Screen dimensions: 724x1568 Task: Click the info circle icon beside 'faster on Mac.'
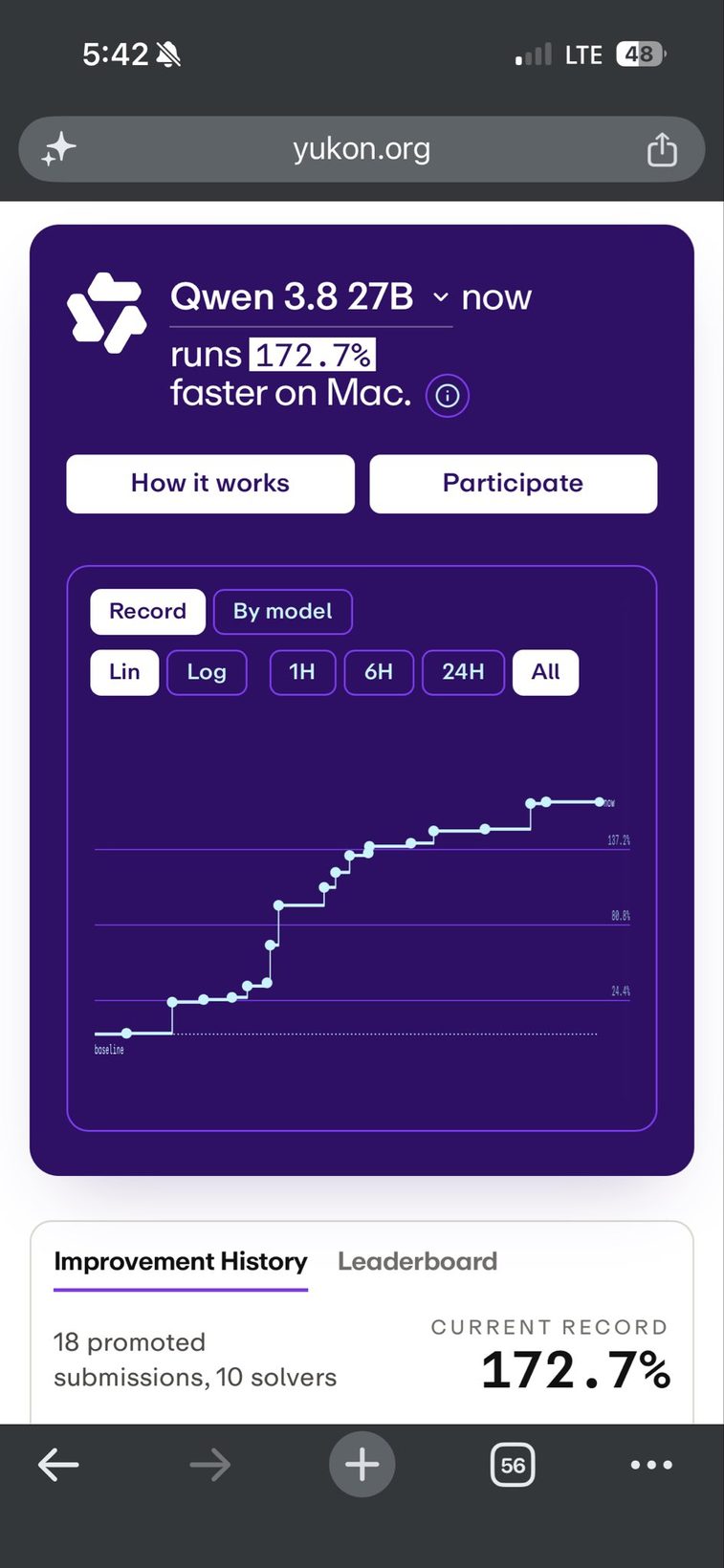pyautogui.click(x=448, y=395)
